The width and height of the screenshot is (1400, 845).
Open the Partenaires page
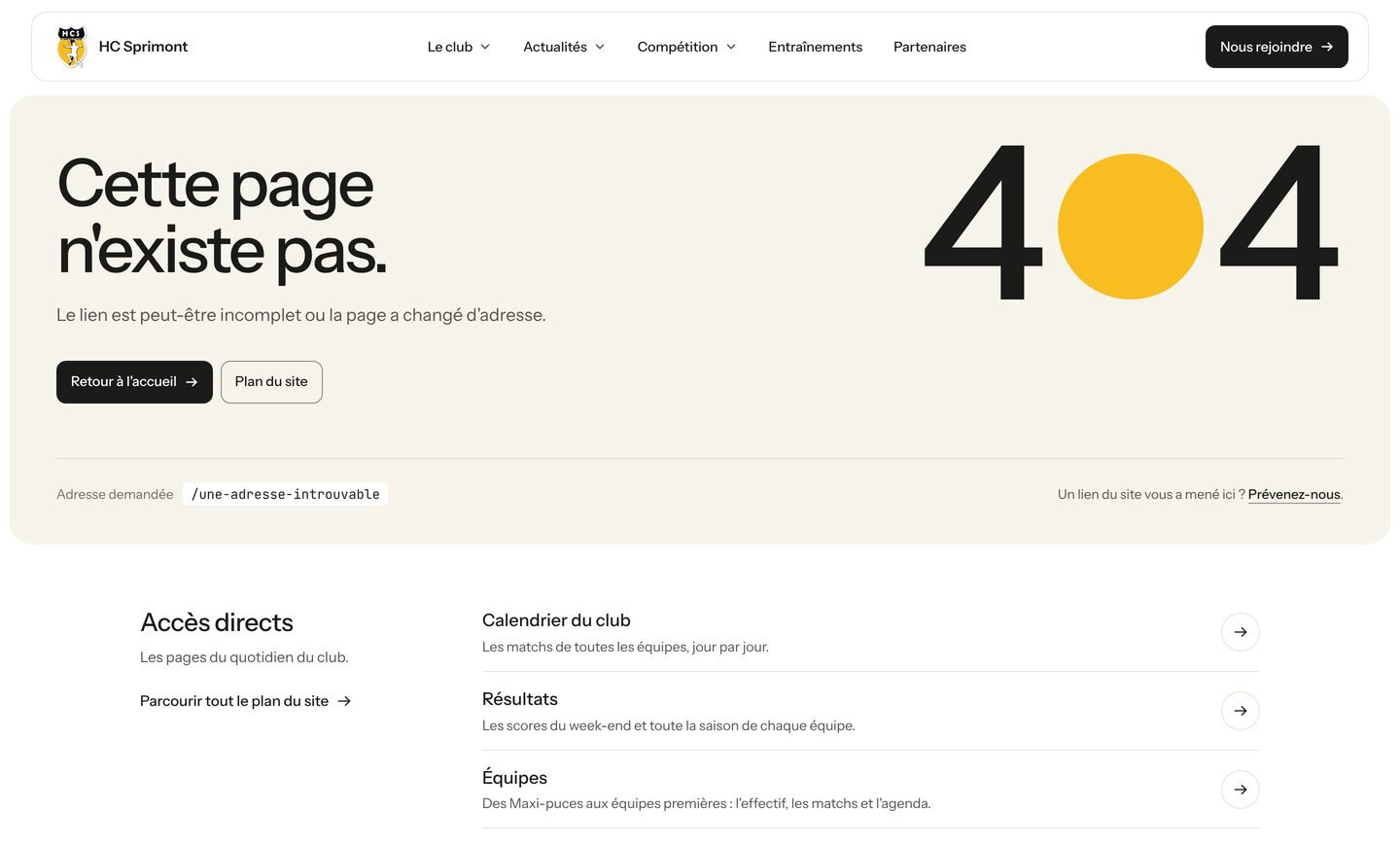coord(929,47)
